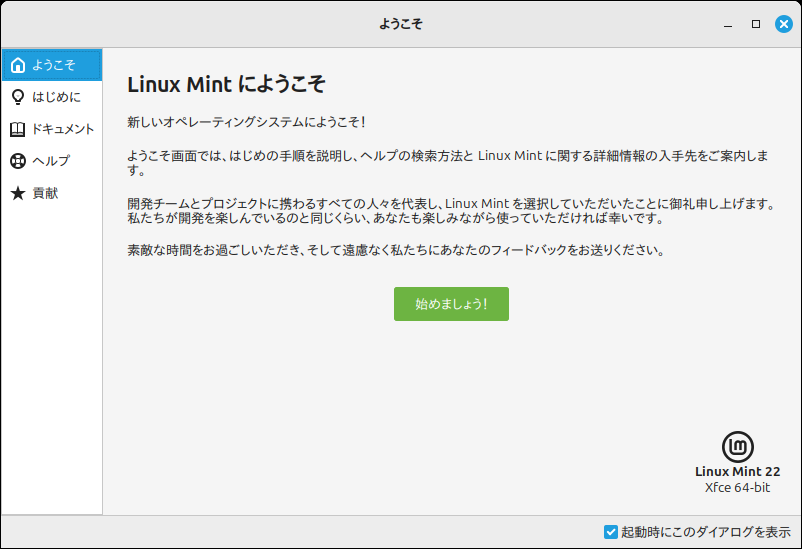
Task: Click the Linux Mint logo
Action: click(738, 447)
